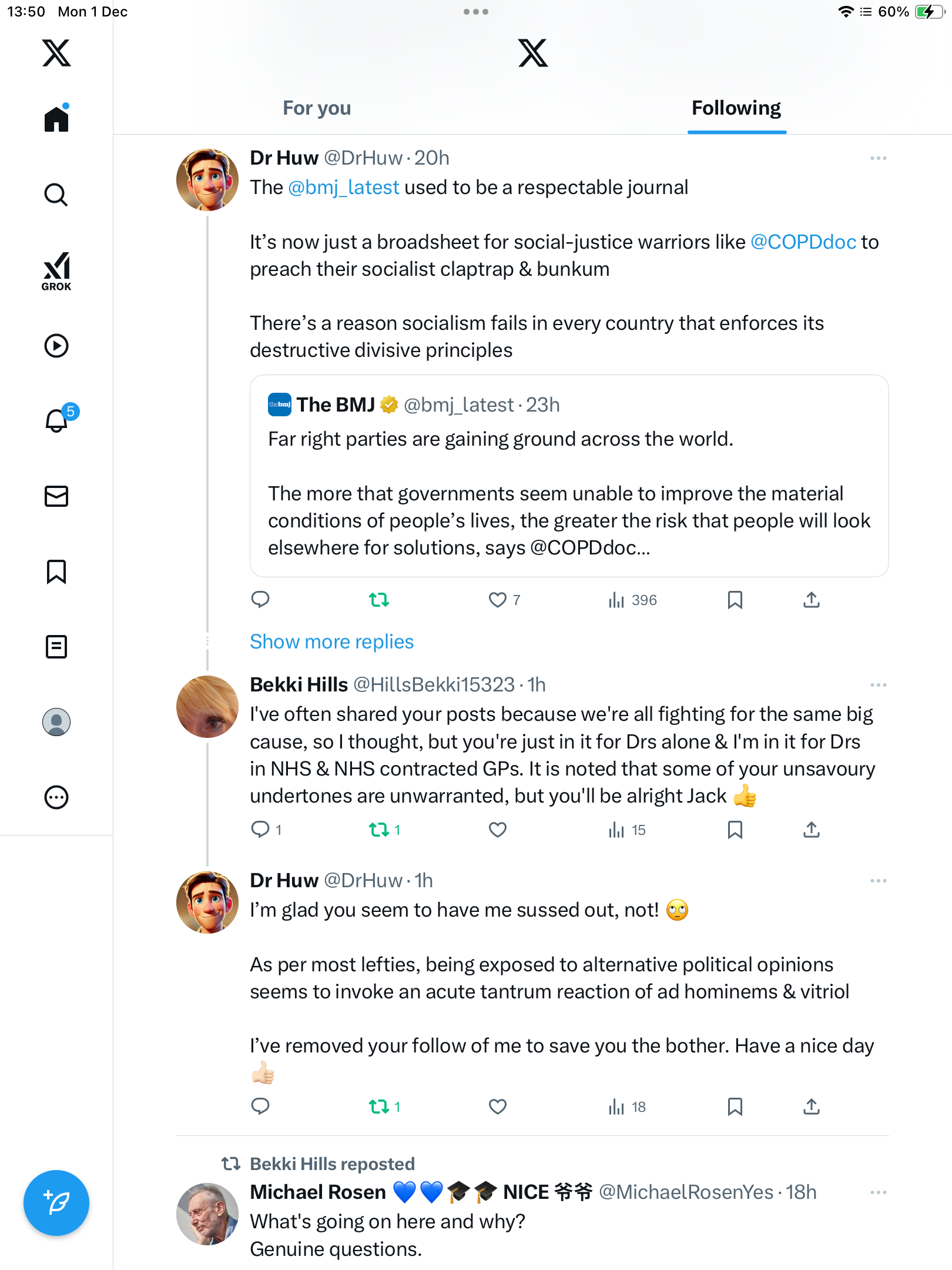The height and width of the screenshot is (1270, 952).
Task: Compose a new post
Action: click(56, 1203)
